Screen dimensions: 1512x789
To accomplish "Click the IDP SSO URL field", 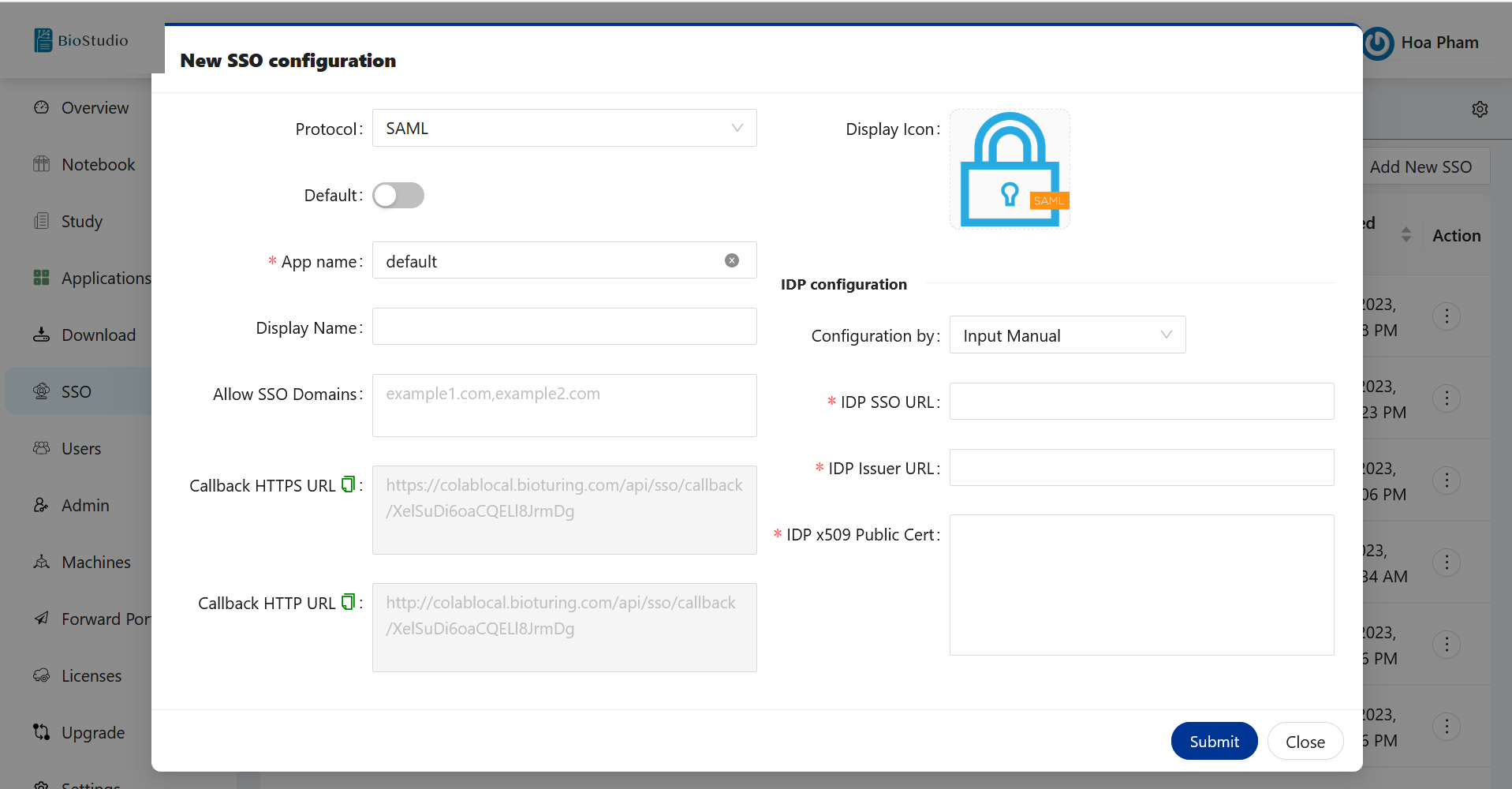I will [x=1141, y=402].
